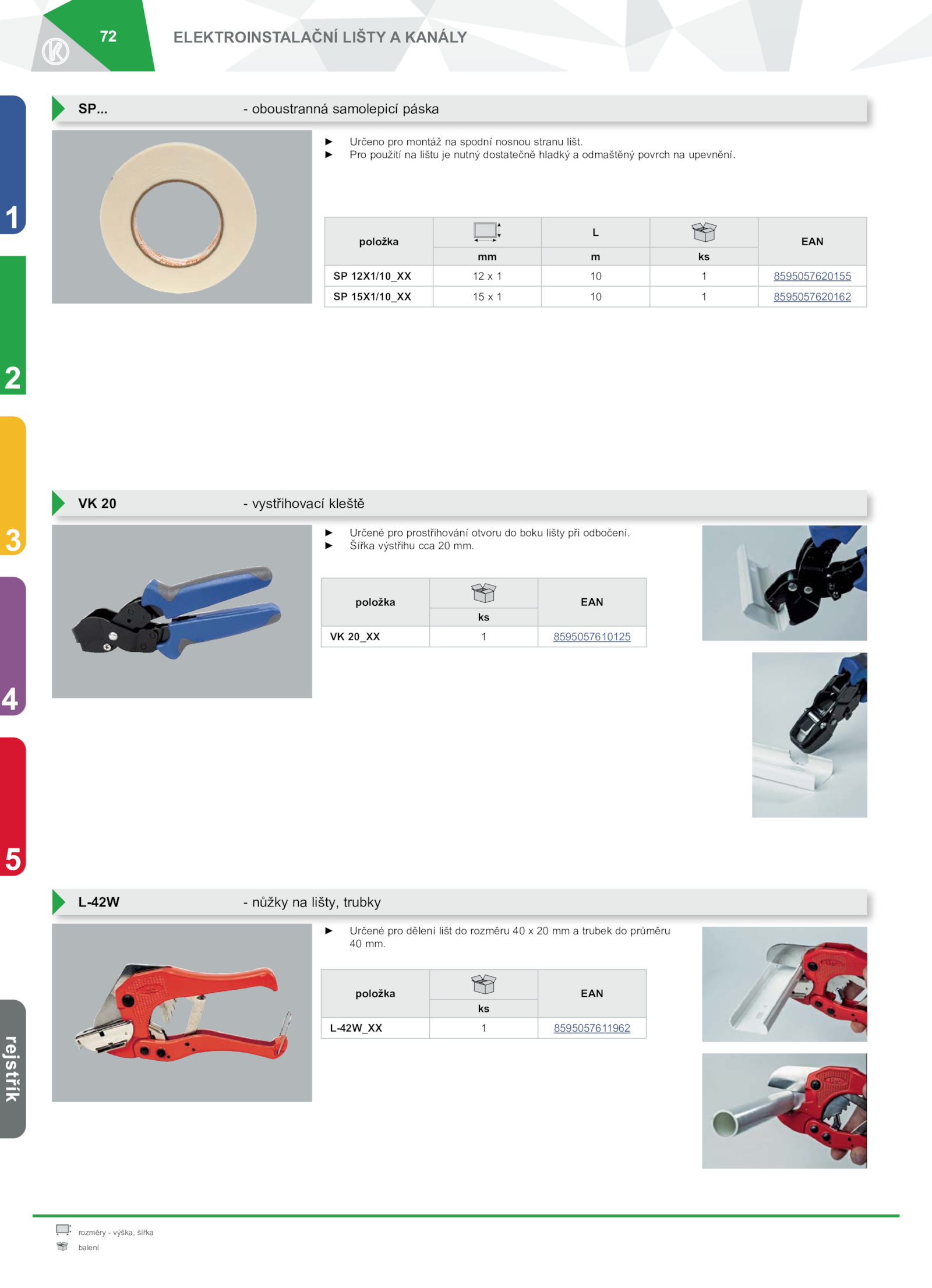Open EAN link 8595057620162
932x1288 pixels.
(x=812, y=297)
